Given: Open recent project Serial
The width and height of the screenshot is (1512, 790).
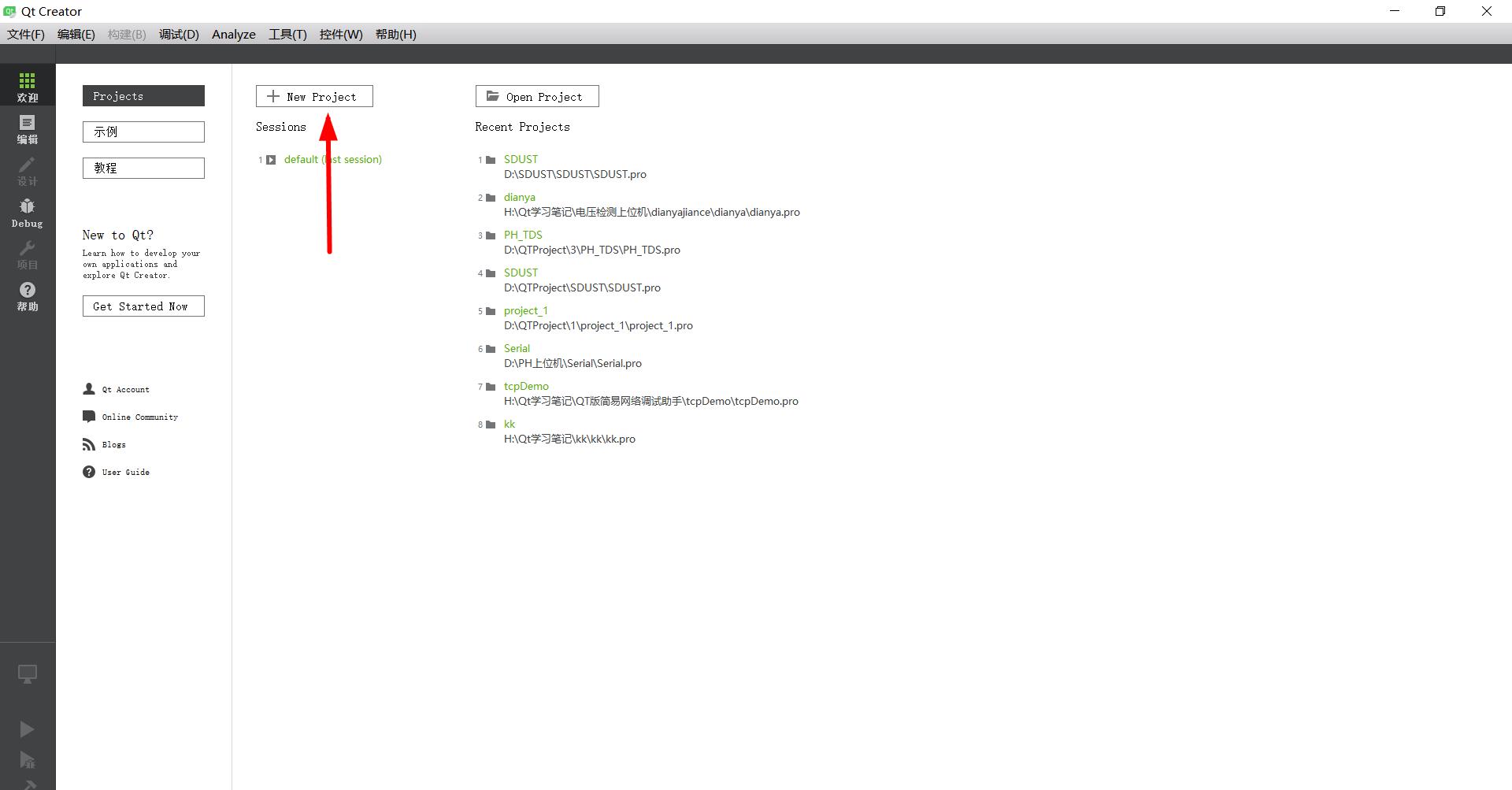Looking at the screenshot, I should pyautogui.click(x=517, y=348).
